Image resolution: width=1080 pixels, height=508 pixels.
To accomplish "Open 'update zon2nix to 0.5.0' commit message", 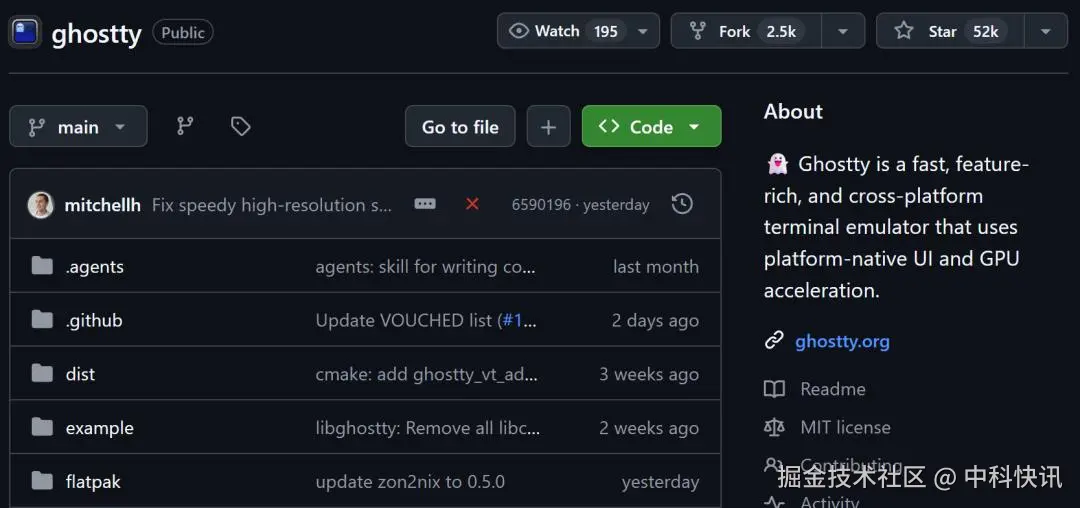I will tap(410, 482).
